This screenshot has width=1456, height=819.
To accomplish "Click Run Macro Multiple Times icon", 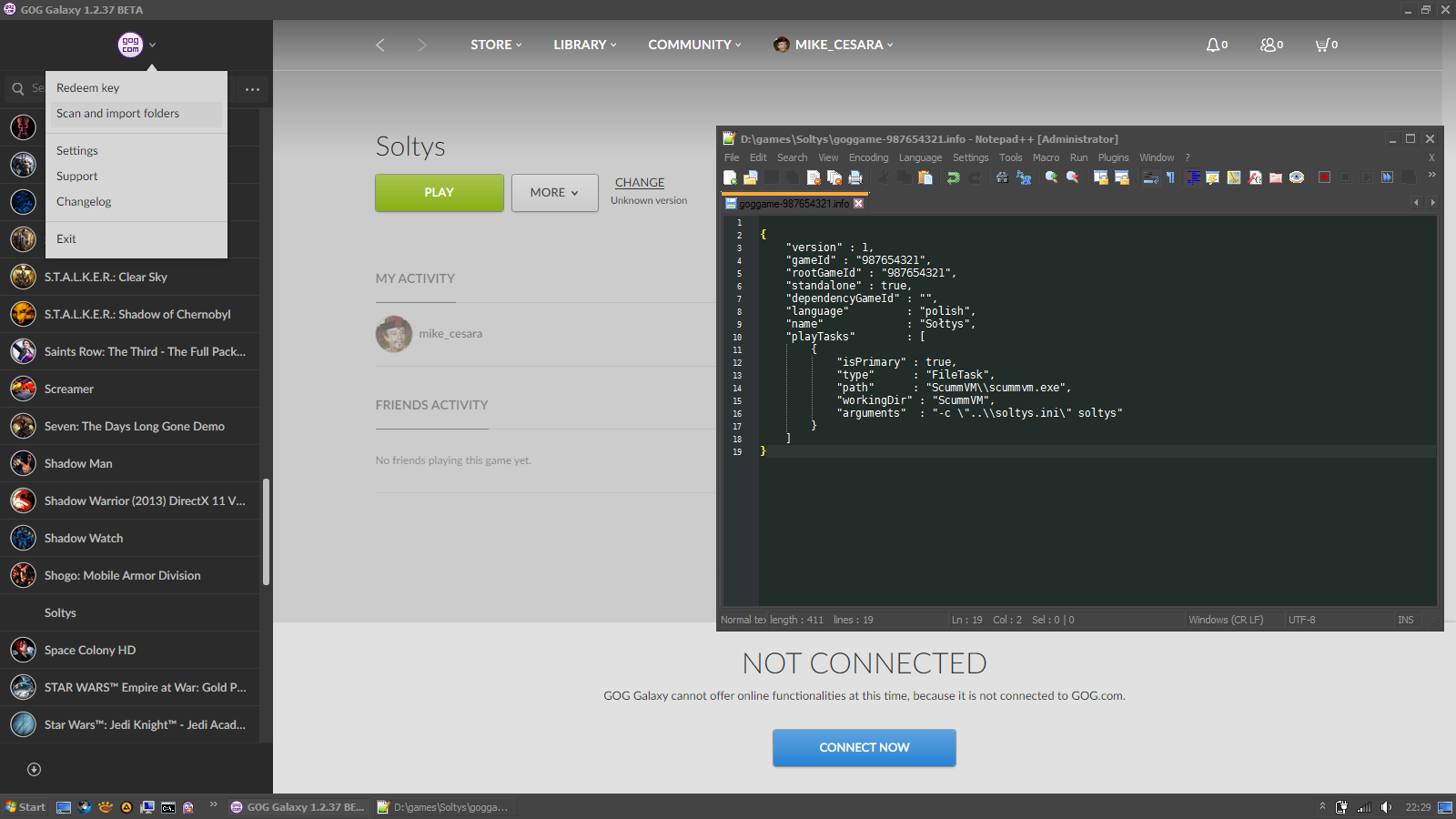I will coord(1387,177).
